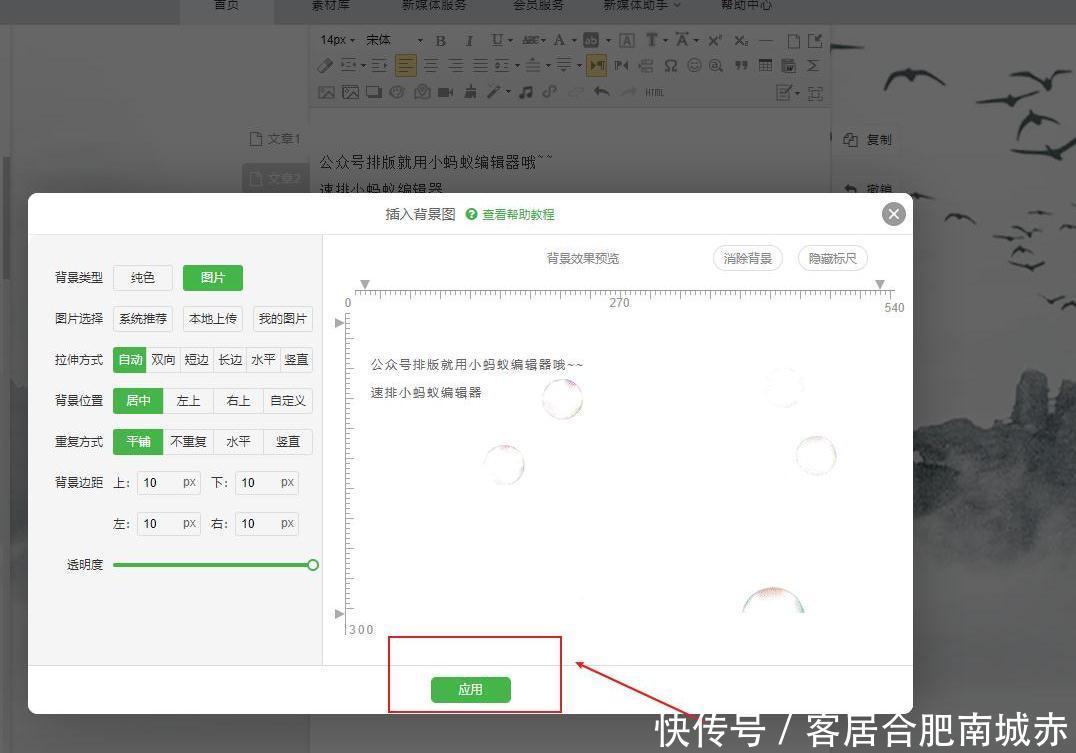
Task: Select 不重复 repeat mode
Action: [x=188, y=441]
